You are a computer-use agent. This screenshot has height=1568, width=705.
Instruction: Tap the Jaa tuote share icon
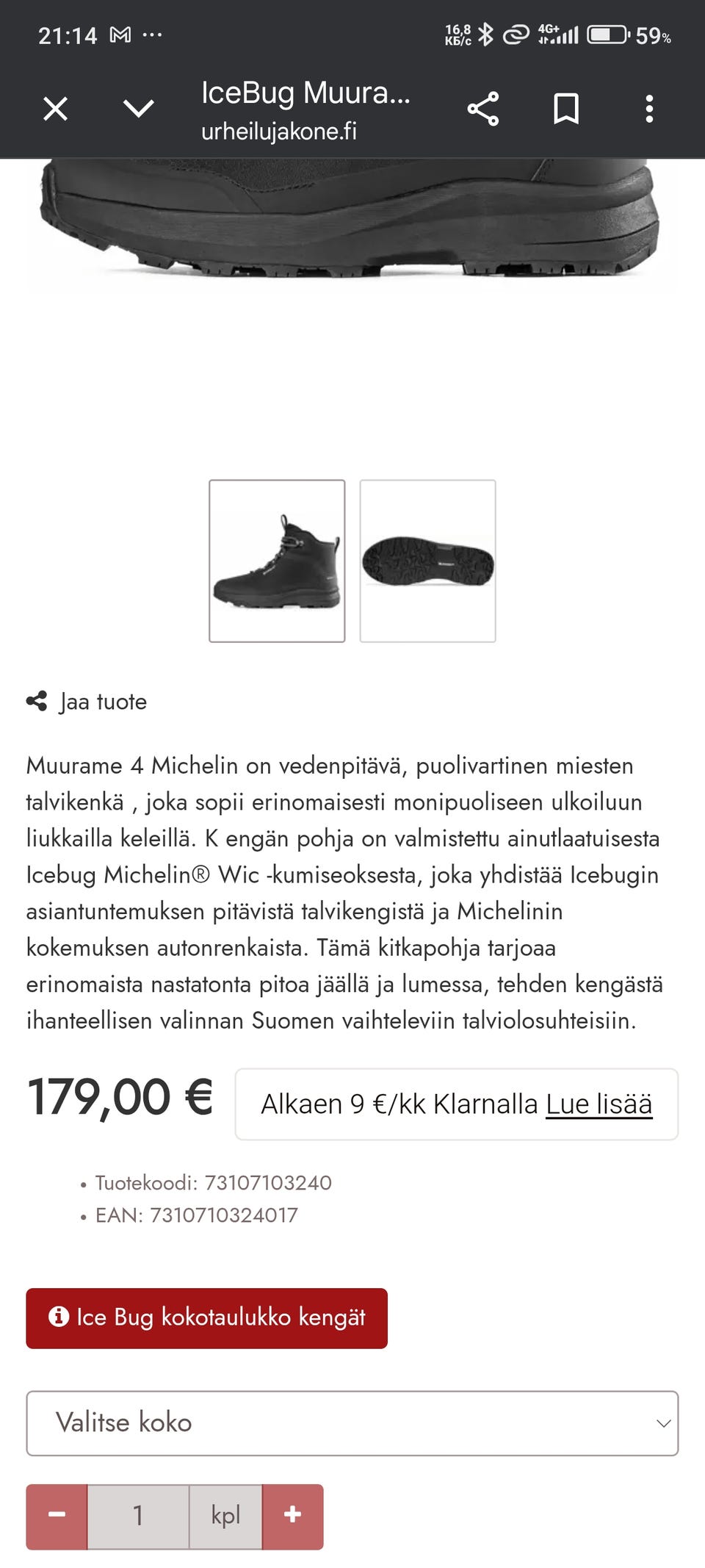point(37,702)
